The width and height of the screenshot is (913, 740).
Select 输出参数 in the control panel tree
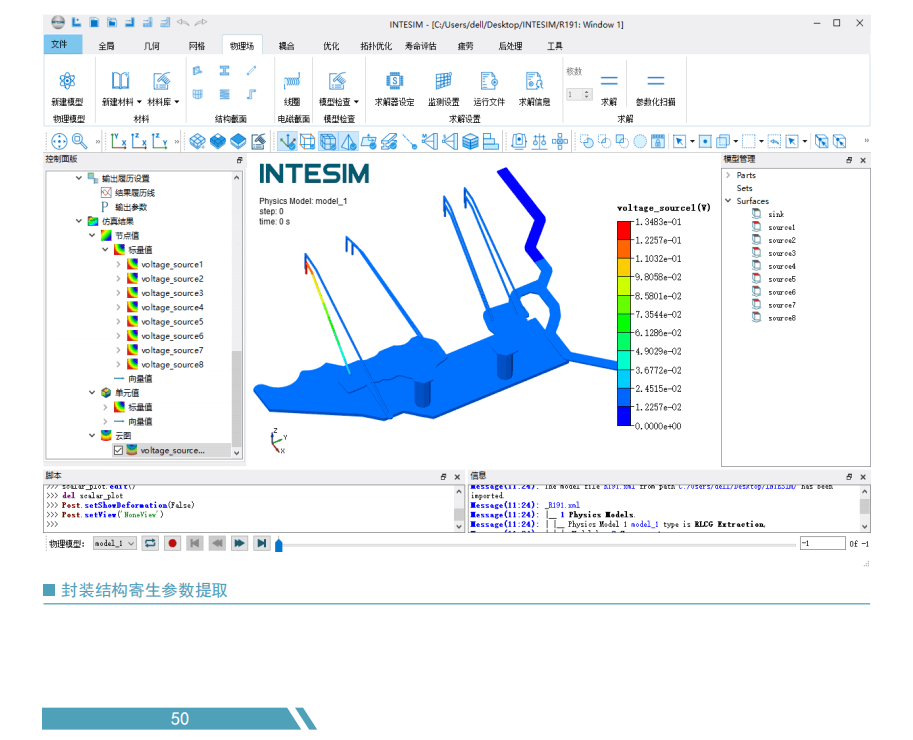(x=130, y=207)
